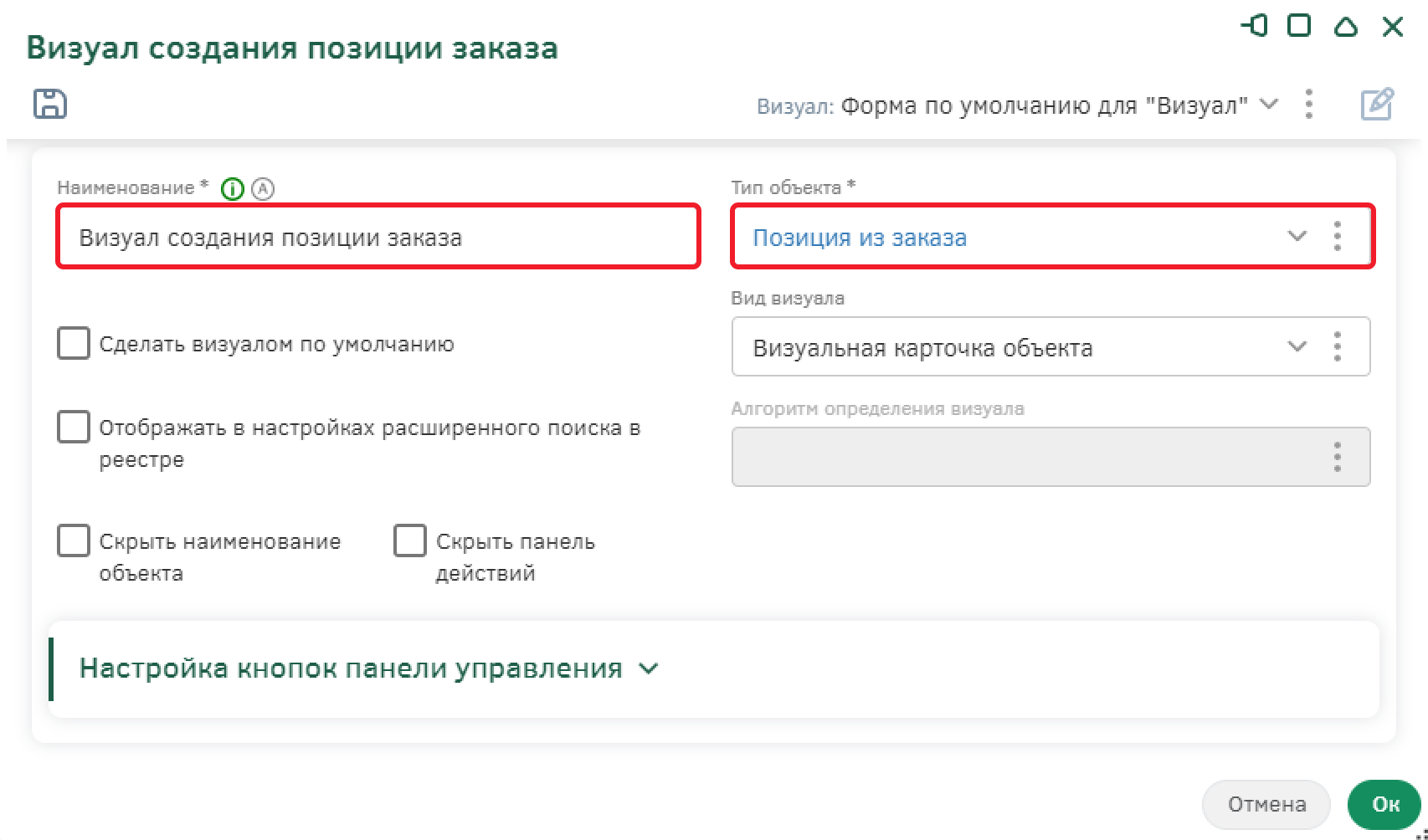Expand the Вид визуала dropdown arrow
The image size is (1428, 840).
[x=1297, y=346]
